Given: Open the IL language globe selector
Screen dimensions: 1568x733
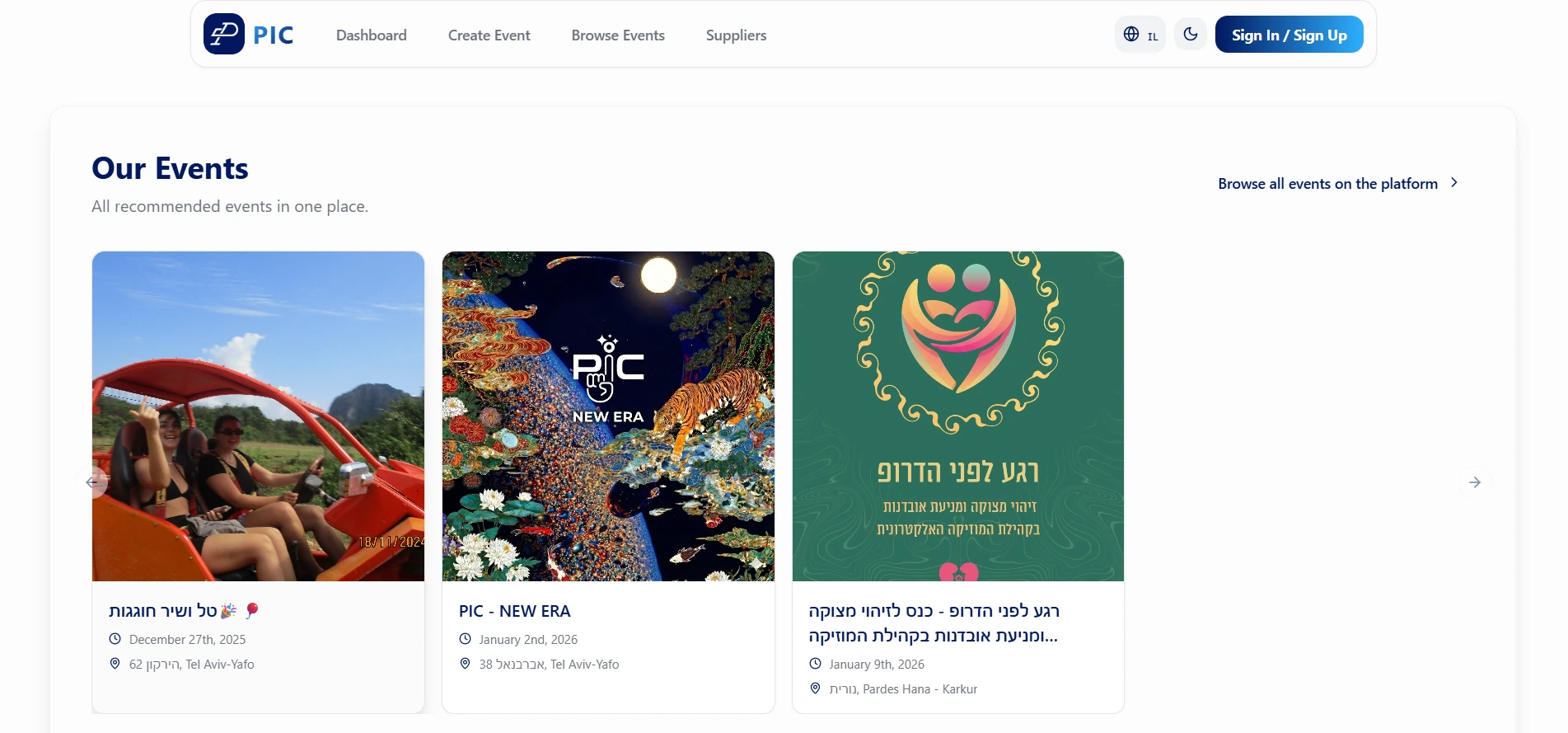Looking at the screenshot, I should 1140,35.
